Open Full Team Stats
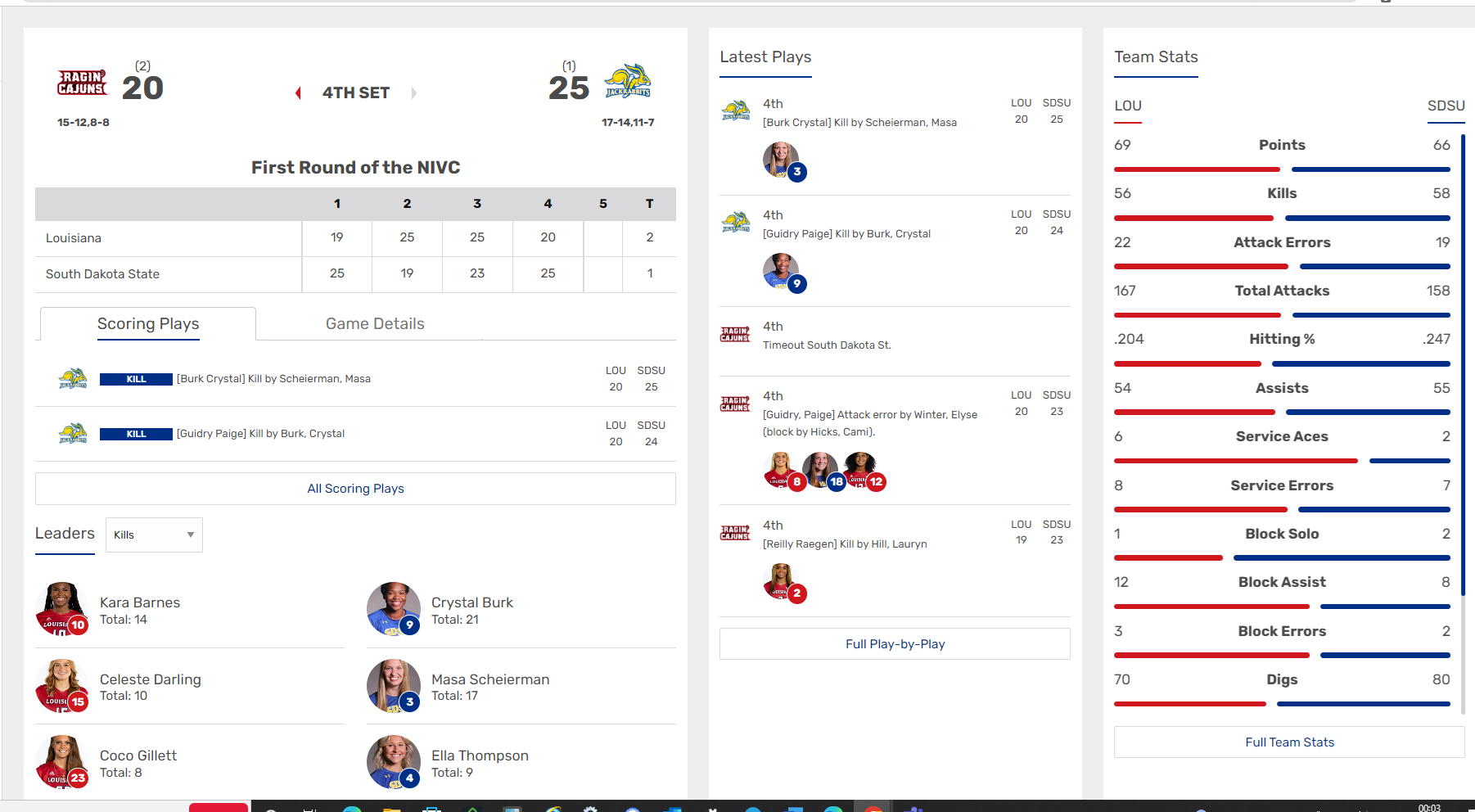 [1289, 742]
